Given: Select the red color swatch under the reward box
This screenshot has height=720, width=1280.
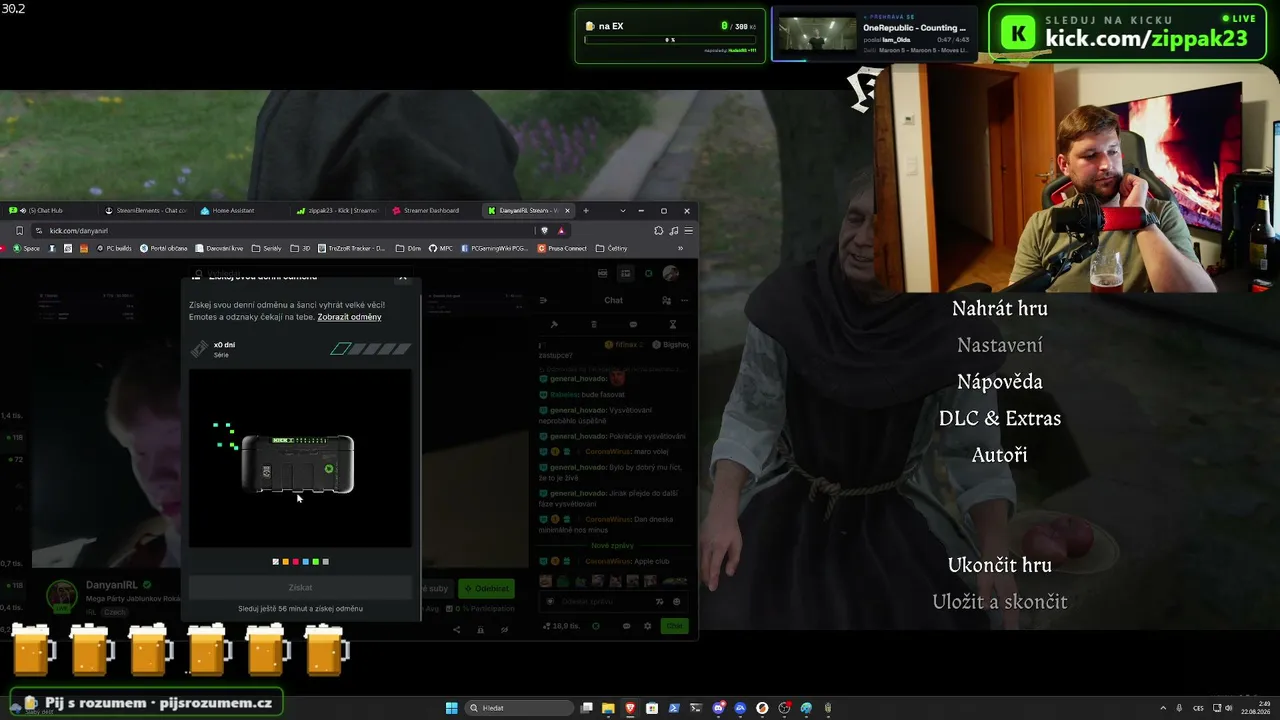Looking at the screenshot, I should [296, 562].
